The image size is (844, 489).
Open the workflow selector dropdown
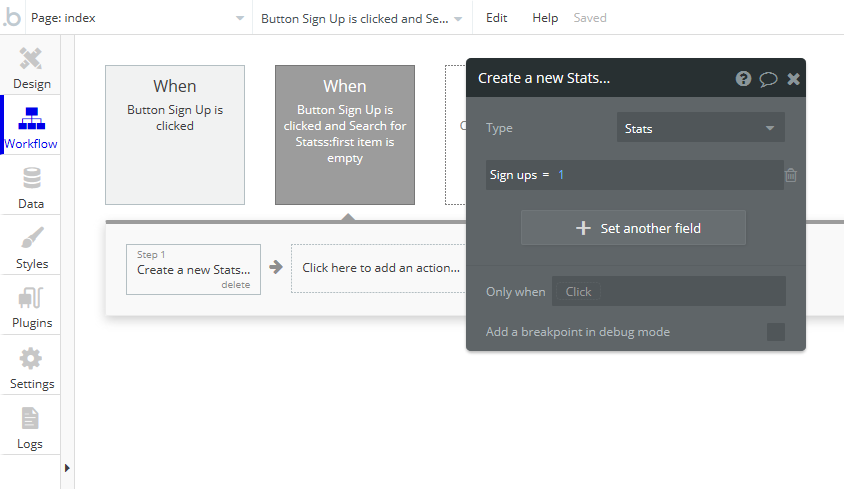[x=361, y=18]
